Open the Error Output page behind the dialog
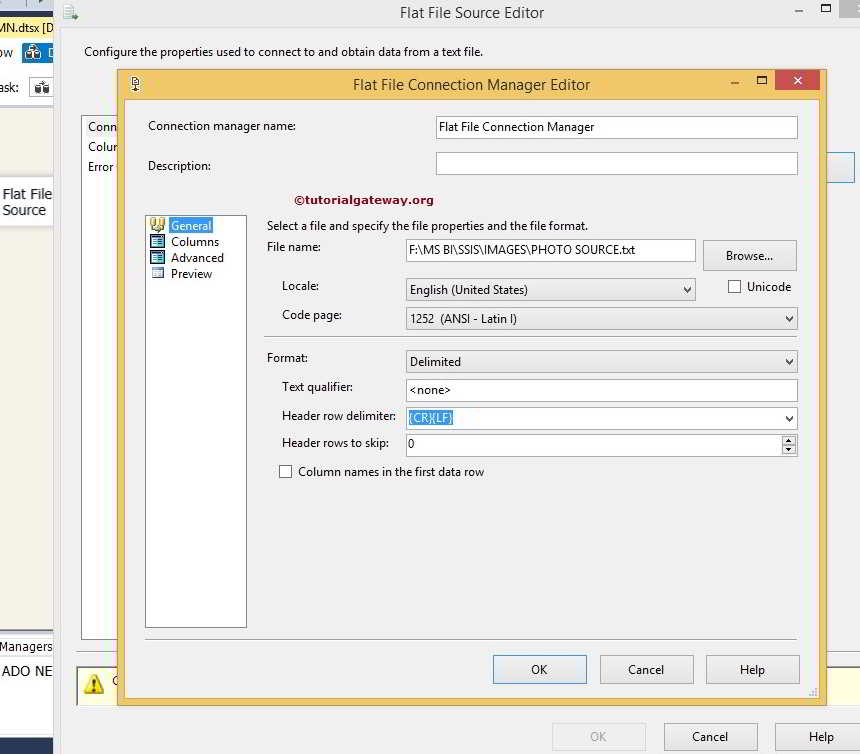Screen dimensions: 860x754 tap(101, 167)
